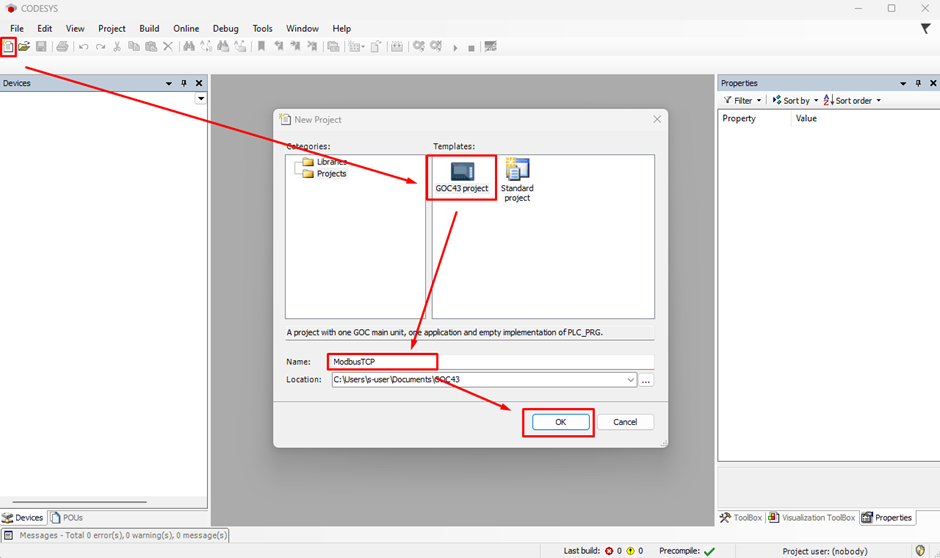
Task: Switch to the Visualization ToolBox tab
Action: (x=812, y=518)
